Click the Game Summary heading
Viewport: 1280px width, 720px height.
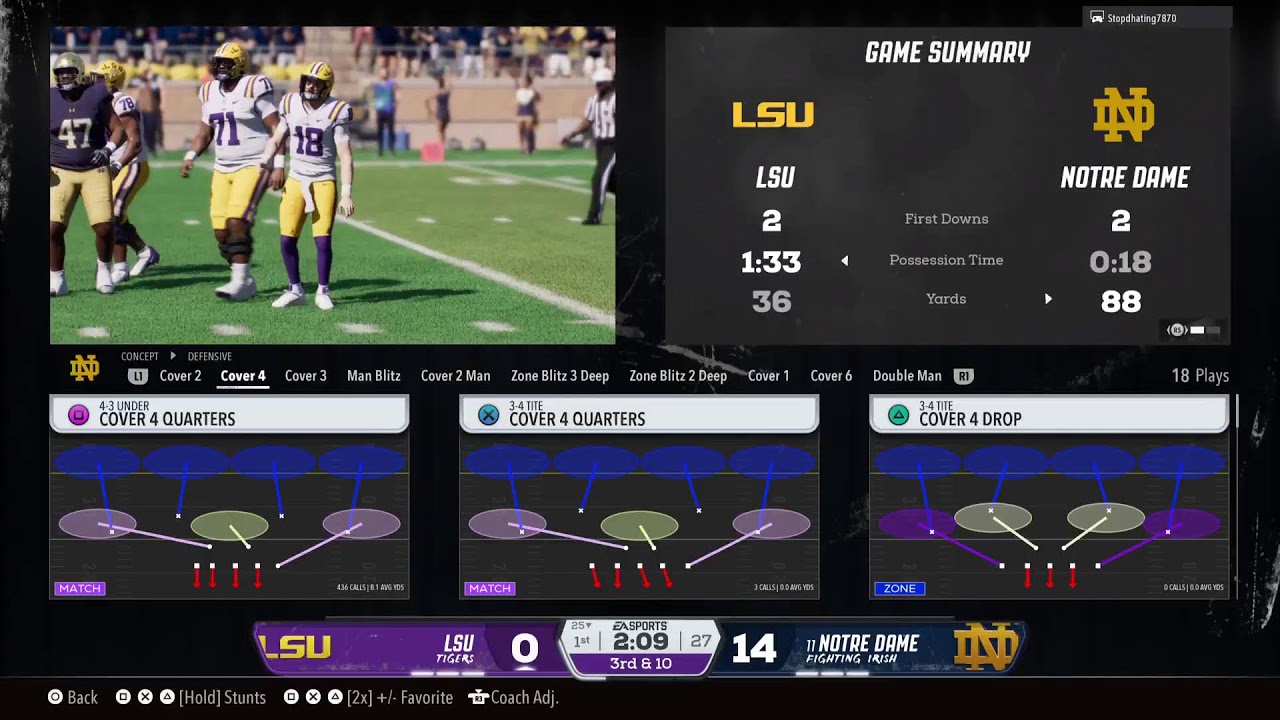tap(947, 52)
